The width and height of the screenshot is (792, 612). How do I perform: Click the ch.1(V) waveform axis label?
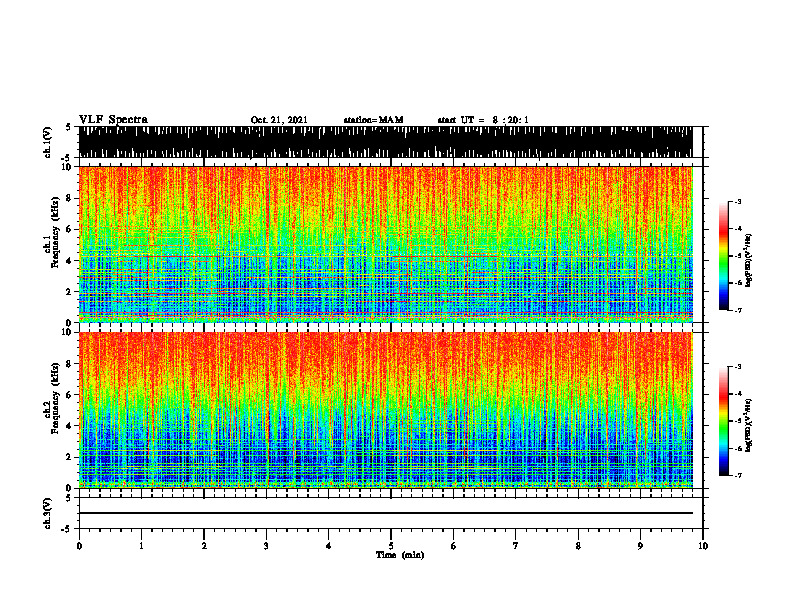pyautogui.click(x=48, y=142)
